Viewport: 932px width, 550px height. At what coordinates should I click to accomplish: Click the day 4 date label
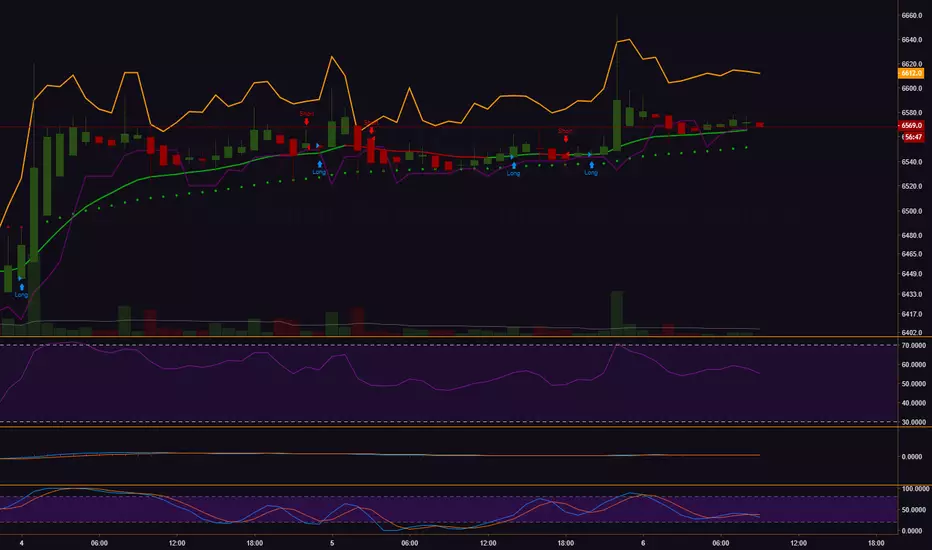pyautogui.click(x=21, y=543)
